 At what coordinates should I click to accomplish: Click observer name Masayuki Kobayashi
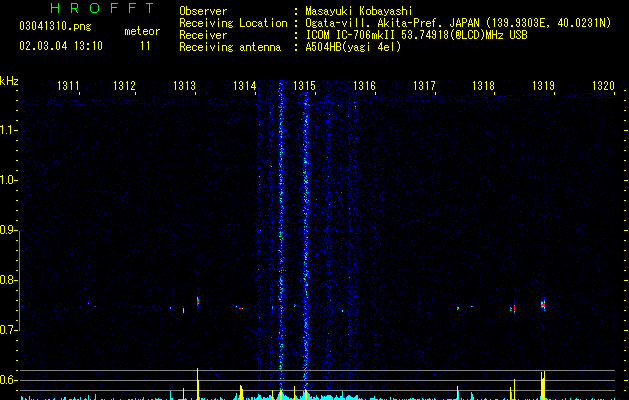coord(359,11)
